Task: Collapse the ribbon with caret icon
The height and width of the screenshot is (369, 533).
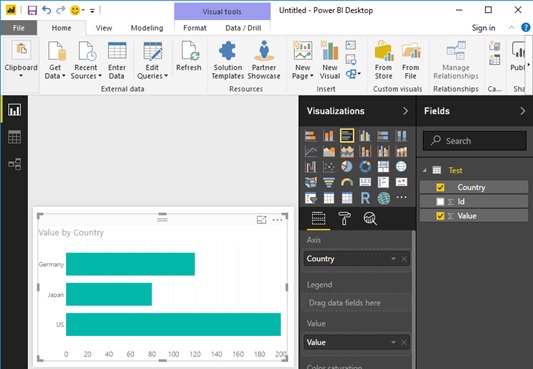Action: pos(511,28)
